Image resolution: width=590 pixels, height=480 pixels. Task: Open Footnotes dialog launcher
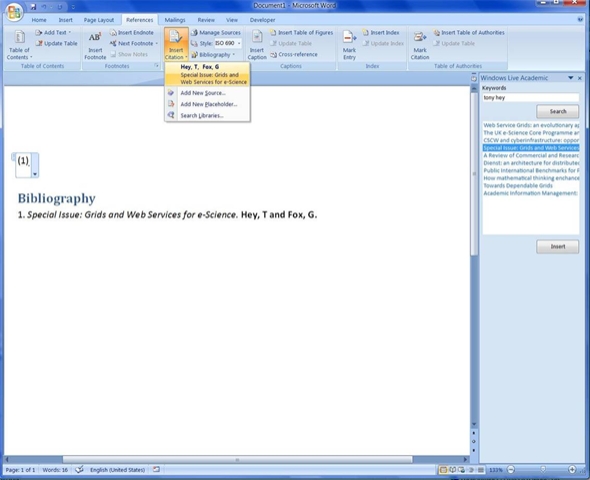pyautogui.click(x=157, y=66)
